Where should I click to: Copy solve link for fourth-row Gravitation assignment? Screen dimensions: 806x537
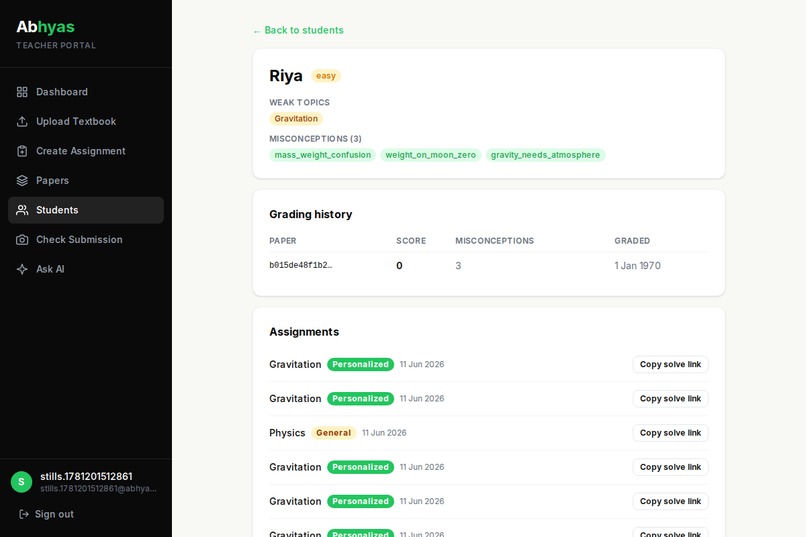pos(670,467)
